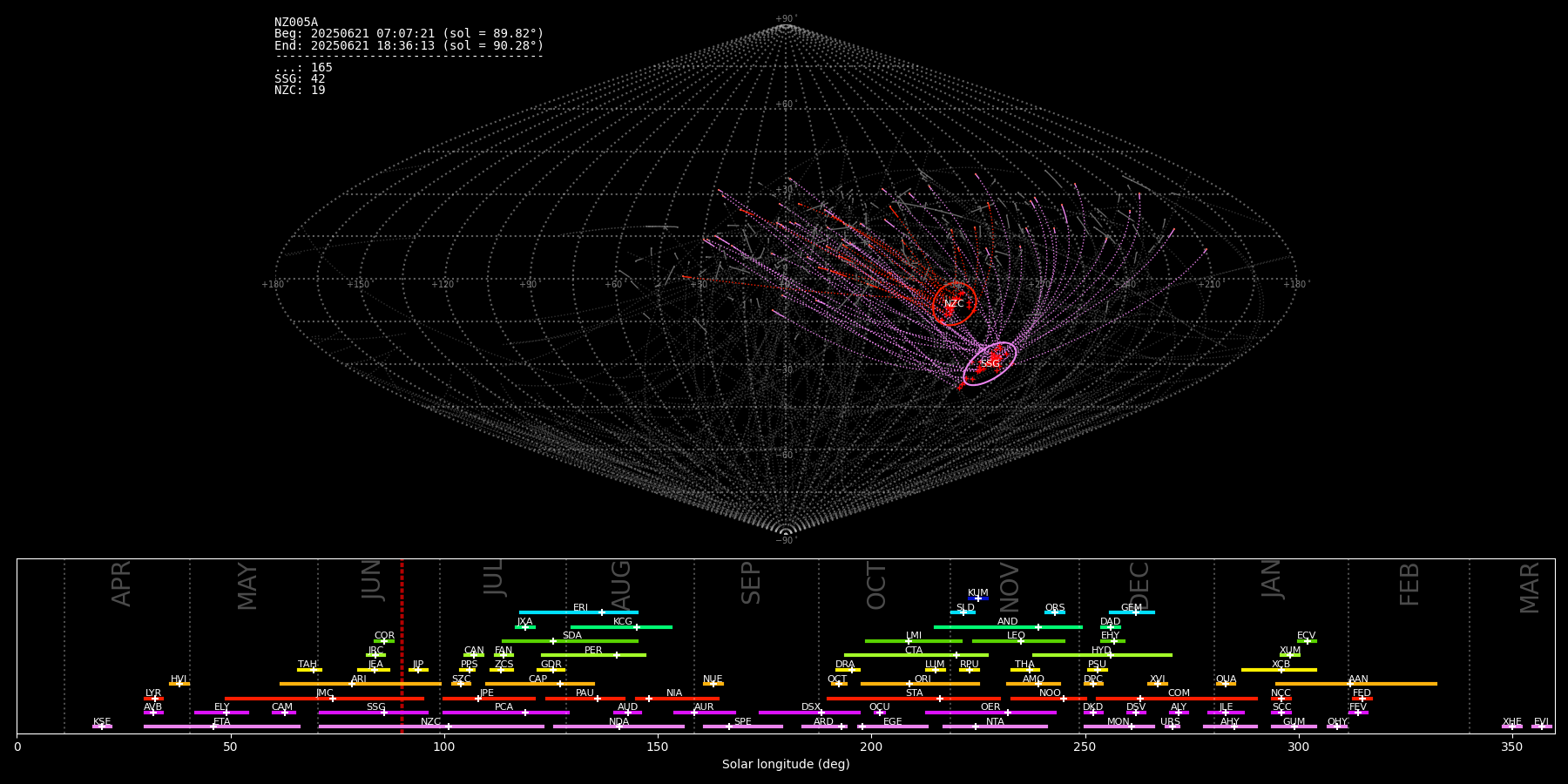Select the End: 20250621 18:36:13 line
The height and width of the screenshot is (784, 1568).
click(x=409, y=45)
